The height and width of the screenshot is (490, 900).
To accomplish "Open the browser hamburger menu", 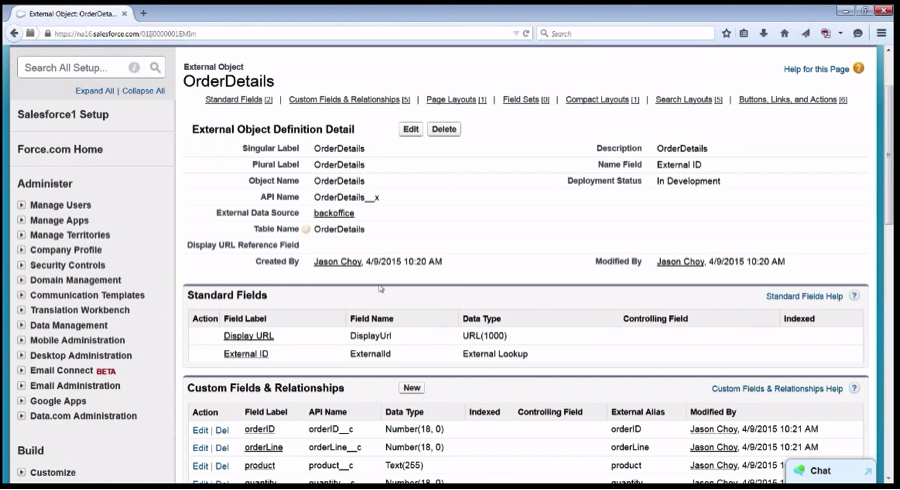I will coord(882,33).
